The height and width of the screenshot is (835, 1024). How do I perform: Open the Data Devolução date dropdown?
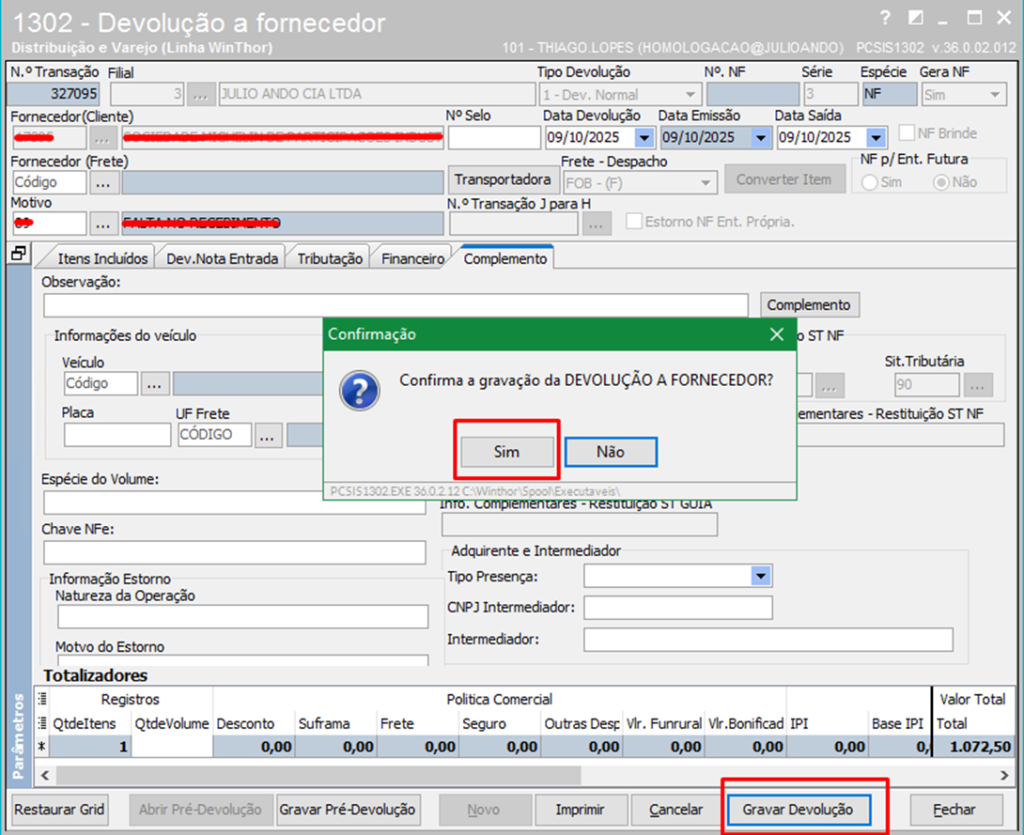point(644,138)
